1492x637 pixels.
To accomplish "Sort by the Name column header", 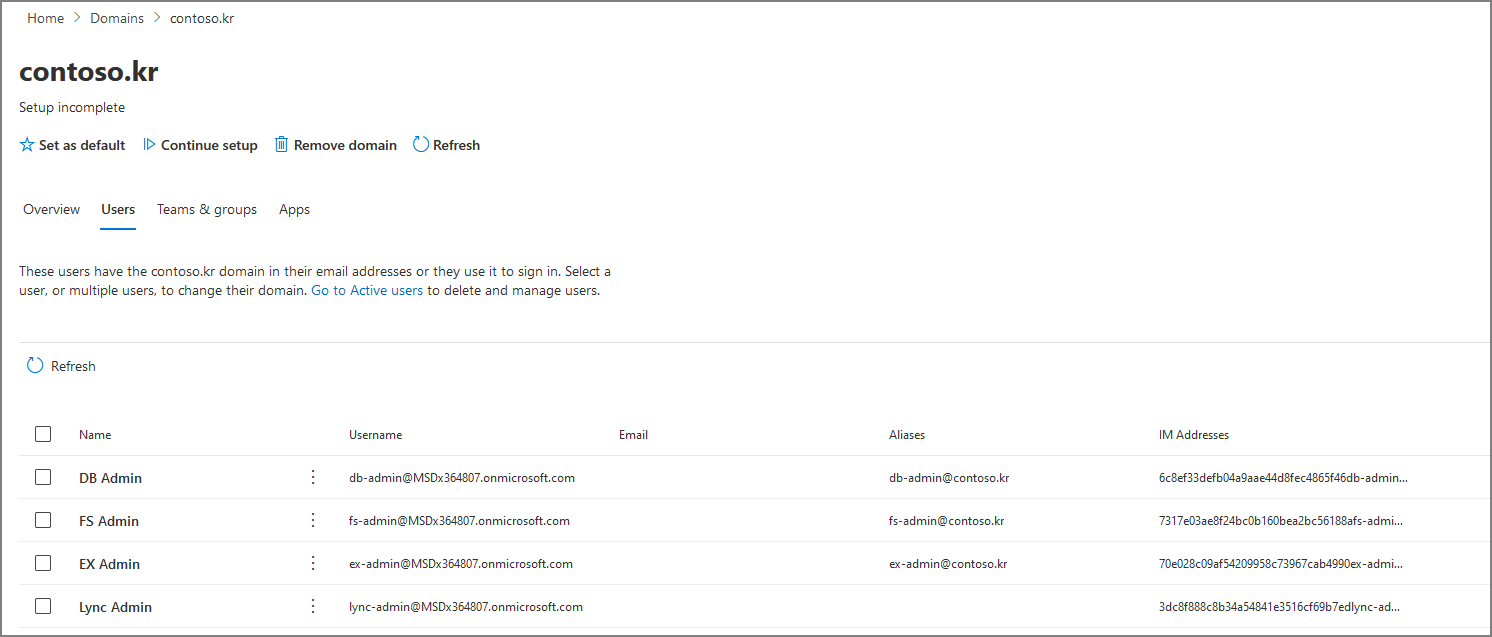I will tap(95, 435).
